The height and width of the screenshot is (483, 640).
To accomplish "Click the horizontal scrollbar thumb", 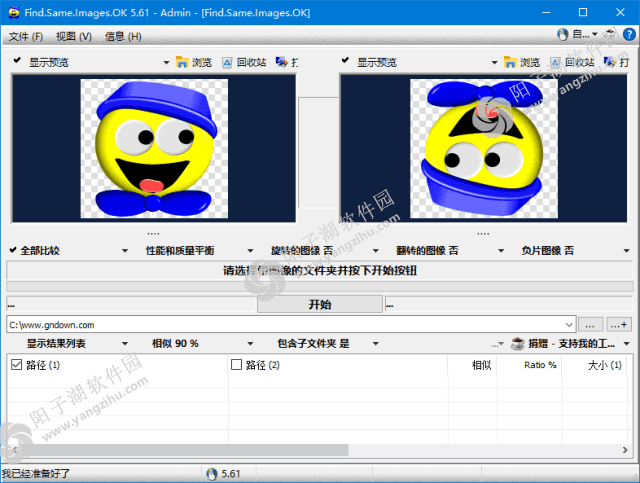I will pyautogui.click(x=184, y=450).
